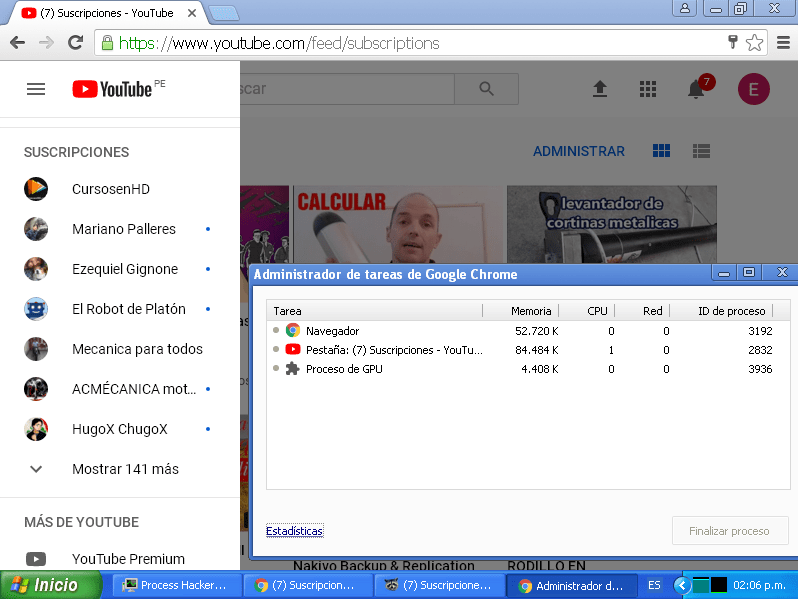Close the Suscripciones browser tab
This screenshot has width=798, height=599.
(x=192, y=13)
